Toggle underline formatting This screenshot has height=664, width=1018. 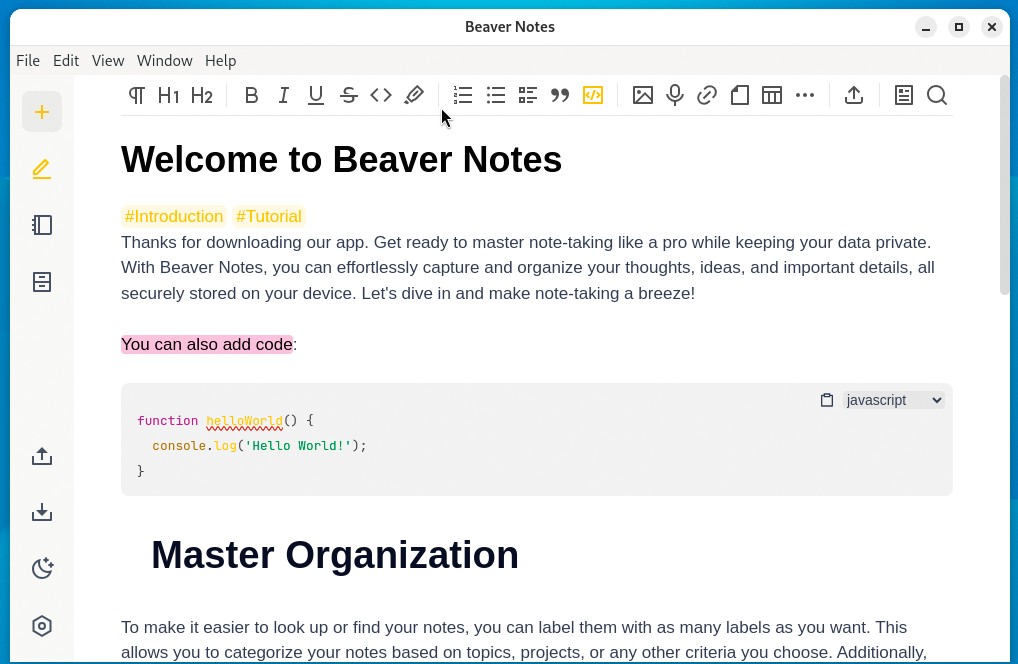pyautogui.click(x=316, y=95)
